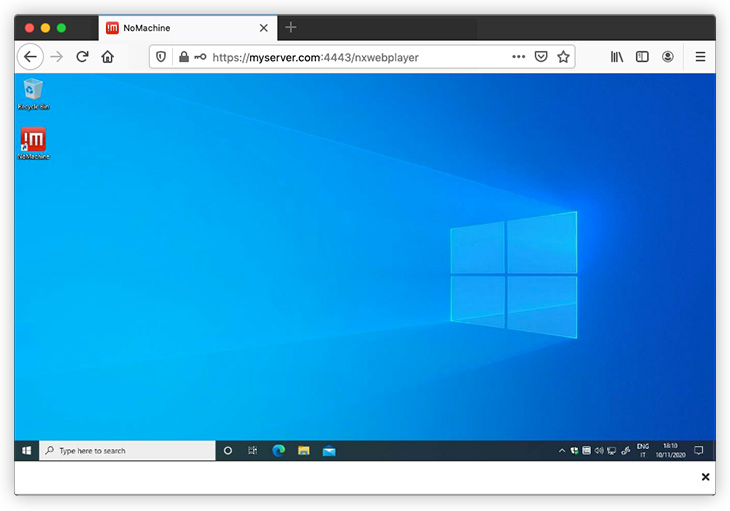This screenshot has height=511, width=730.
Task: Open Cortana circle icon in taskbar
Action: (227, 451)
